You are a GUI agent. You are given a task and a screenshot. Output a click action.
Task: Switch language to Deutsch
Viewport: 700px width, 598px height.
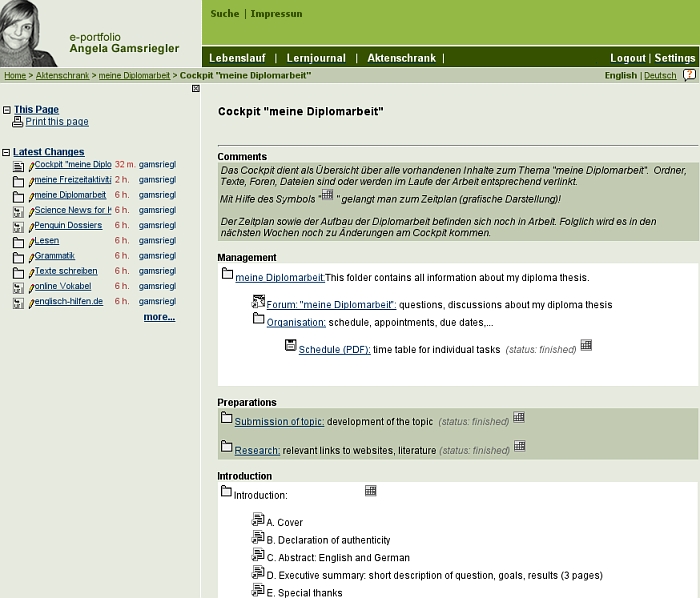click(659, 76)
